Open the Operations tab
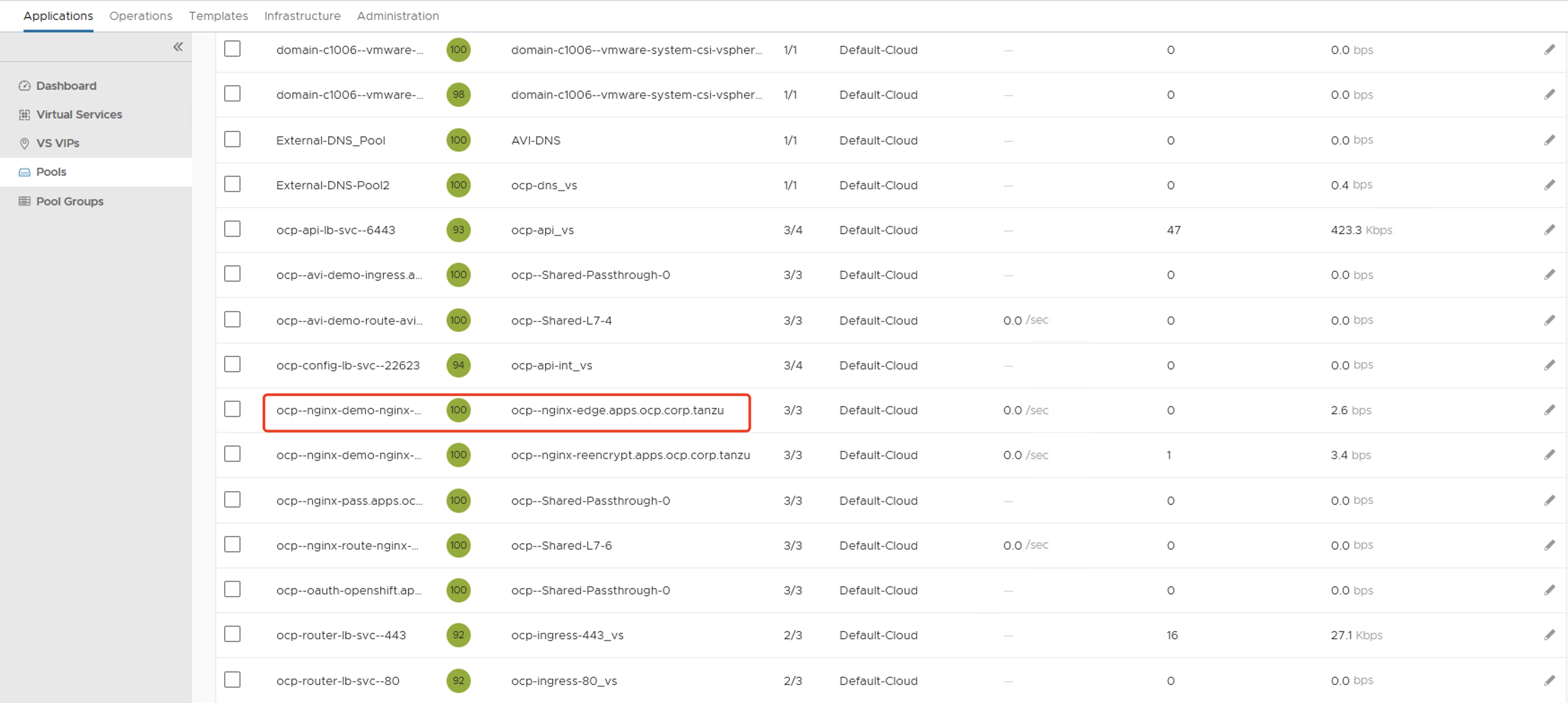 pyautogui.click(x=141, y=16)
